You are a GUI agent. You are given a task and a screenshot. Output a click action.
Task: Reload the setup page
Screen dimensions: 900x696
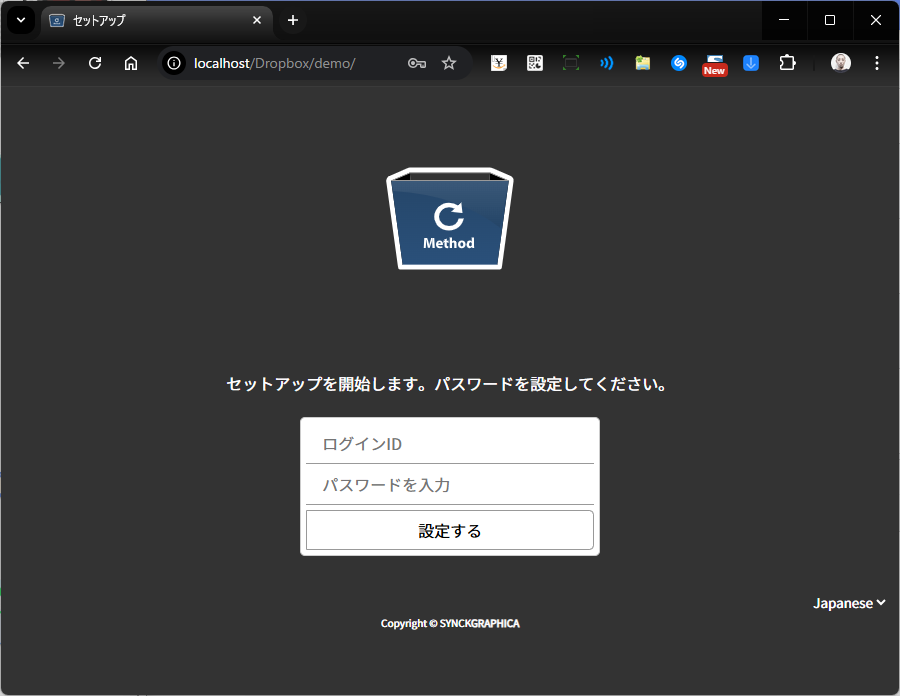point(95,63)
